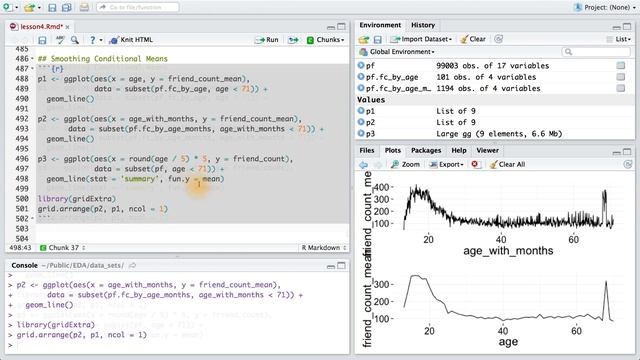640x360 pixels.
Task: Remove current plot with red X icon
Action: tap(475, 164)
